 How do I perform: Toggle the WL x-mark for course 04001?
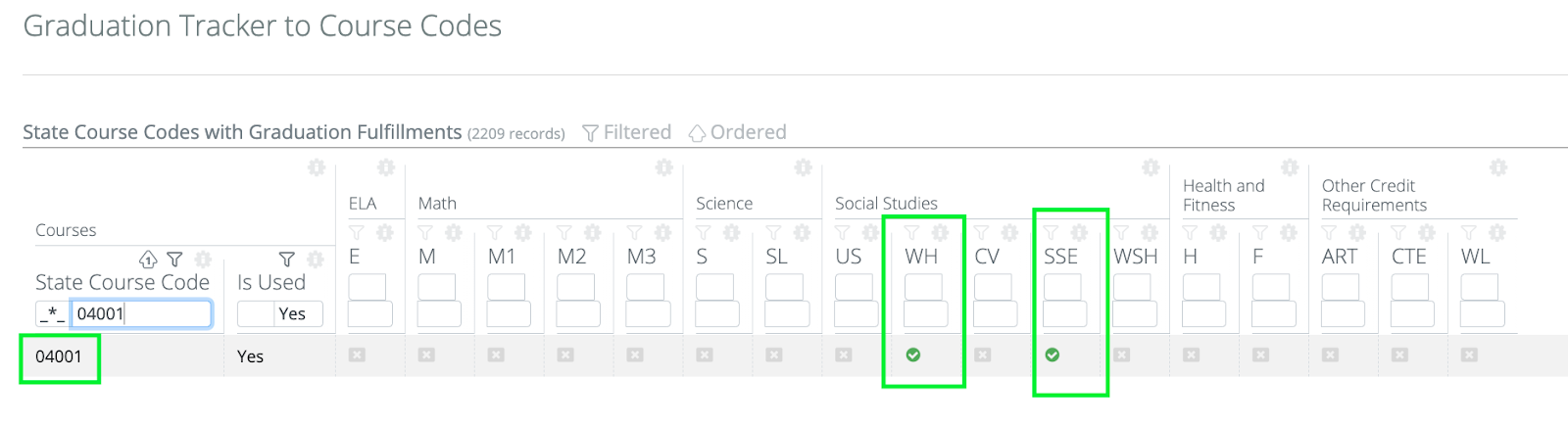tap(1469, 355)
